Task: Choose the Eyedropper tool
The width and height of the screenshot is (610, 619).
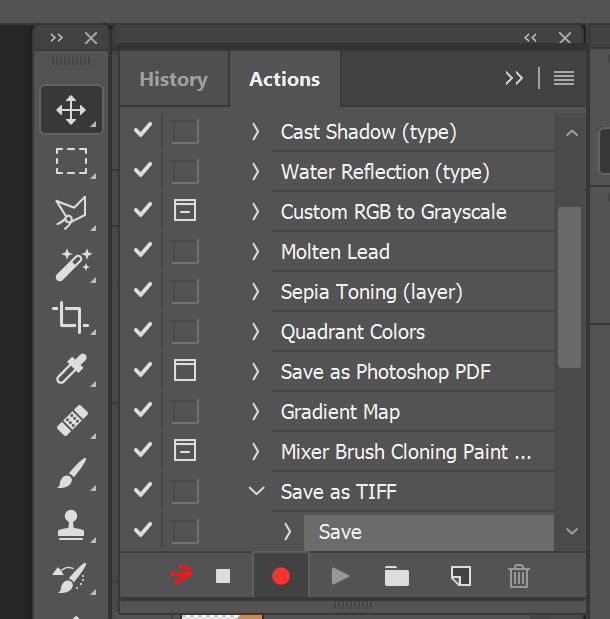Action: (71, 369)
